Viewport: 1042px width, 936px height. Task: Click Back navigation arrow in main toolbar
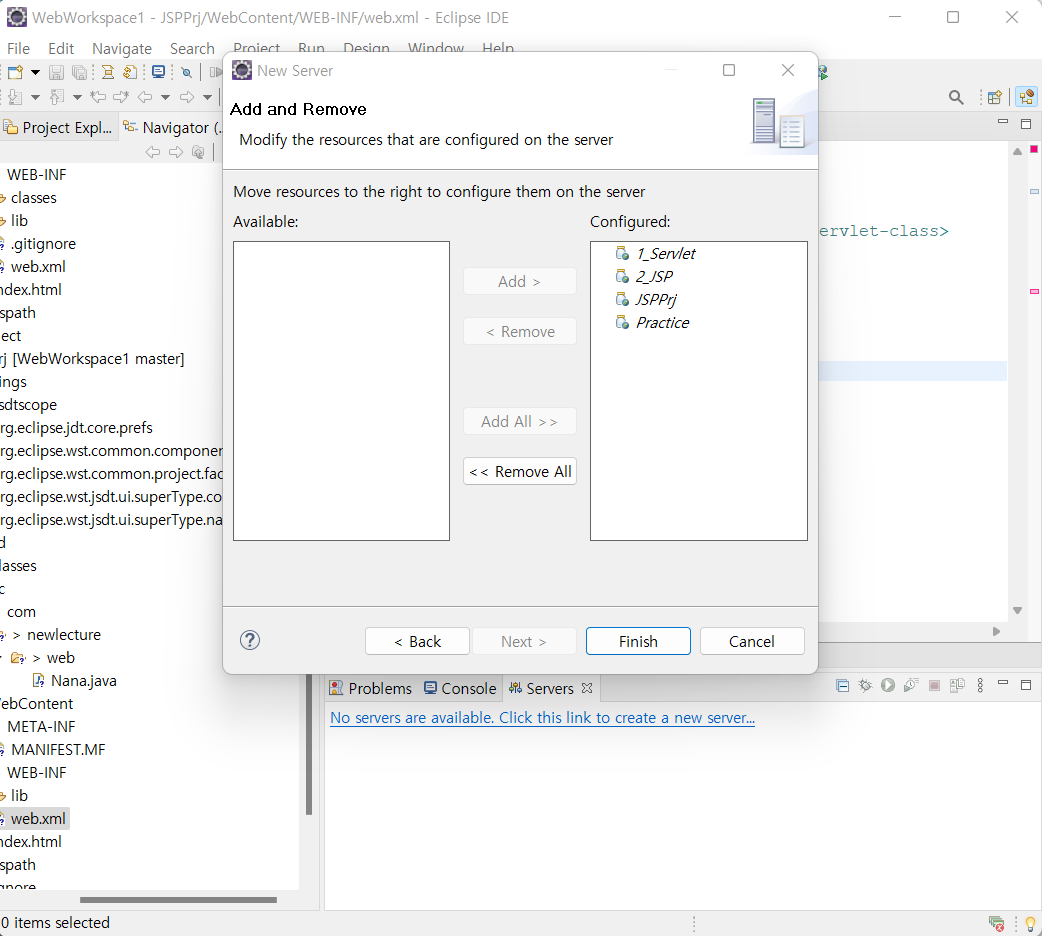coord(145,97)
